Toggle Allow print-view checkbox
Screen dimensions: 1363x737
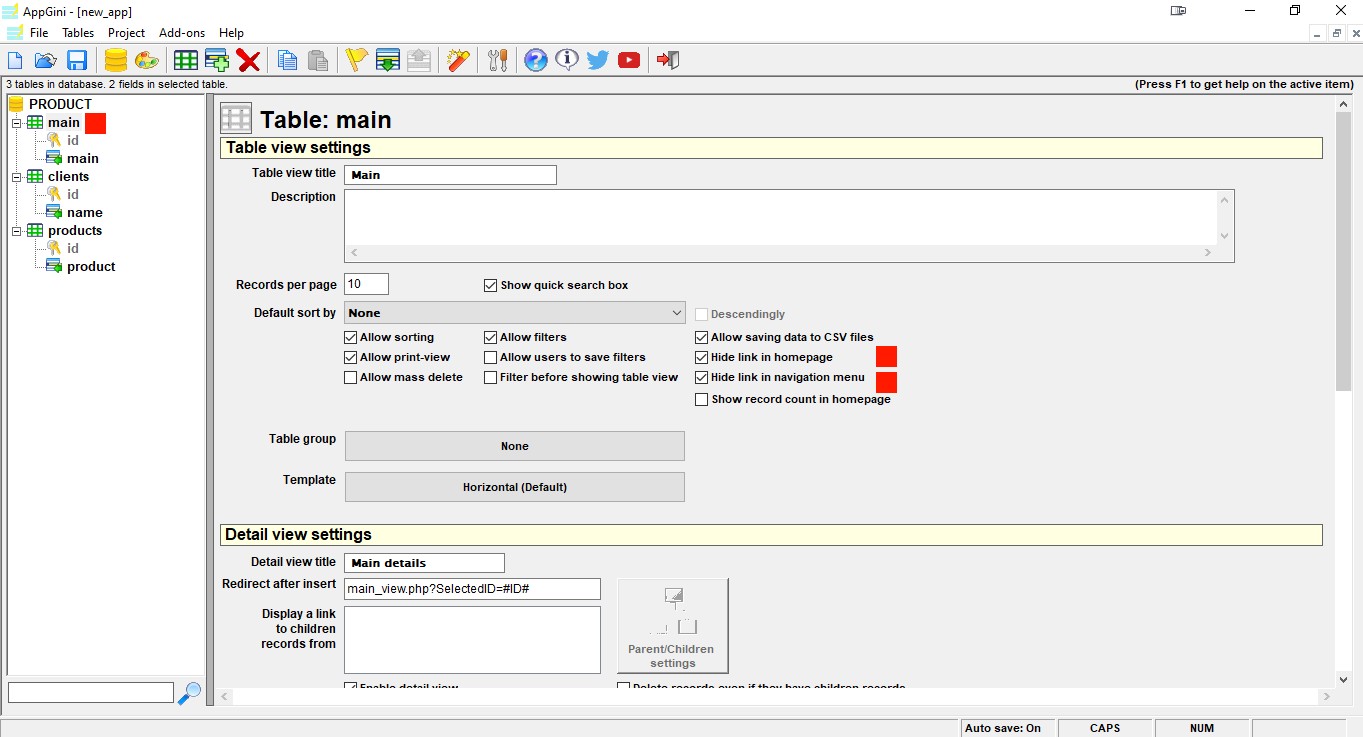(350, 357)
